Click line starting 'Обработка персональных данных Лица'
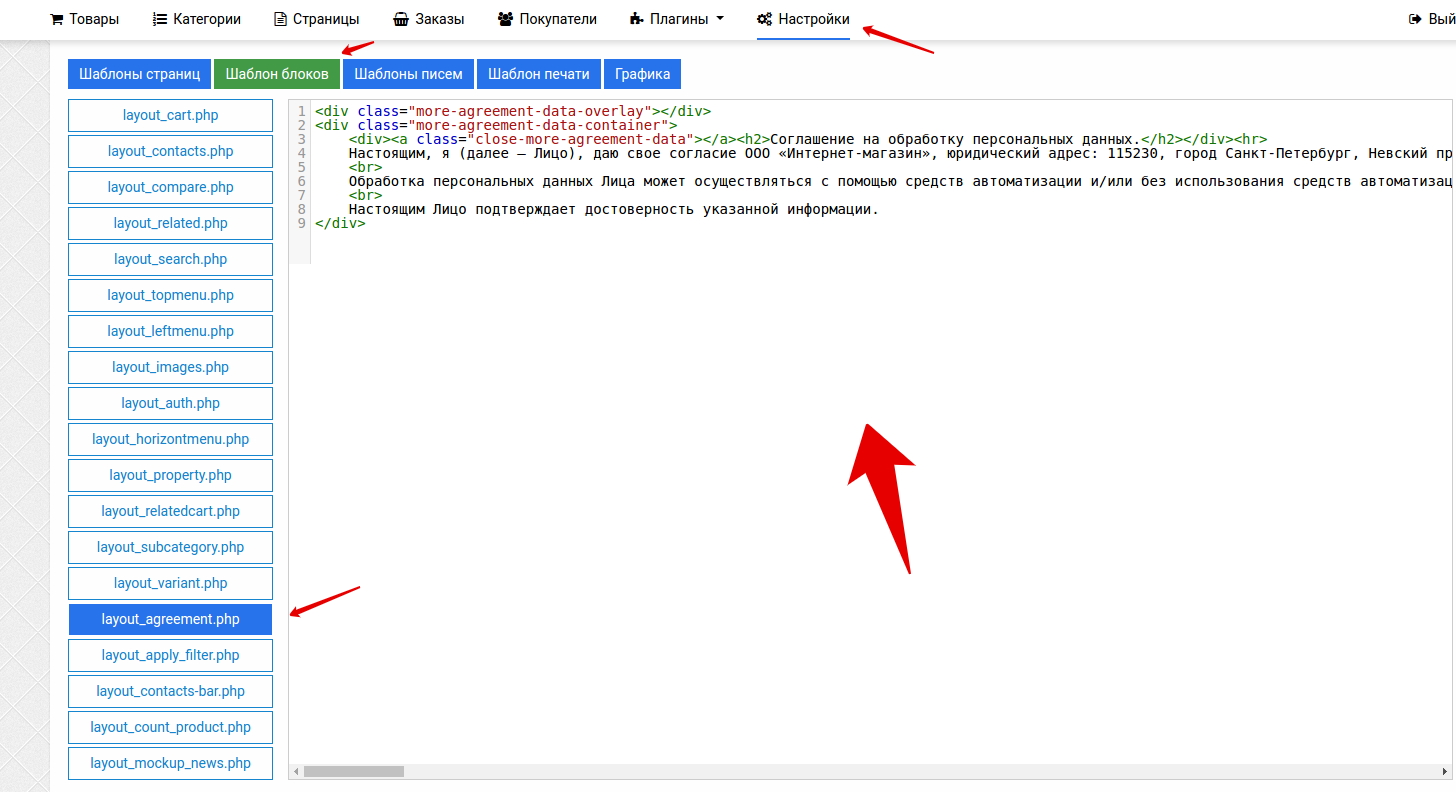Viewport: 1456px width, 792px height. point(900,181)
